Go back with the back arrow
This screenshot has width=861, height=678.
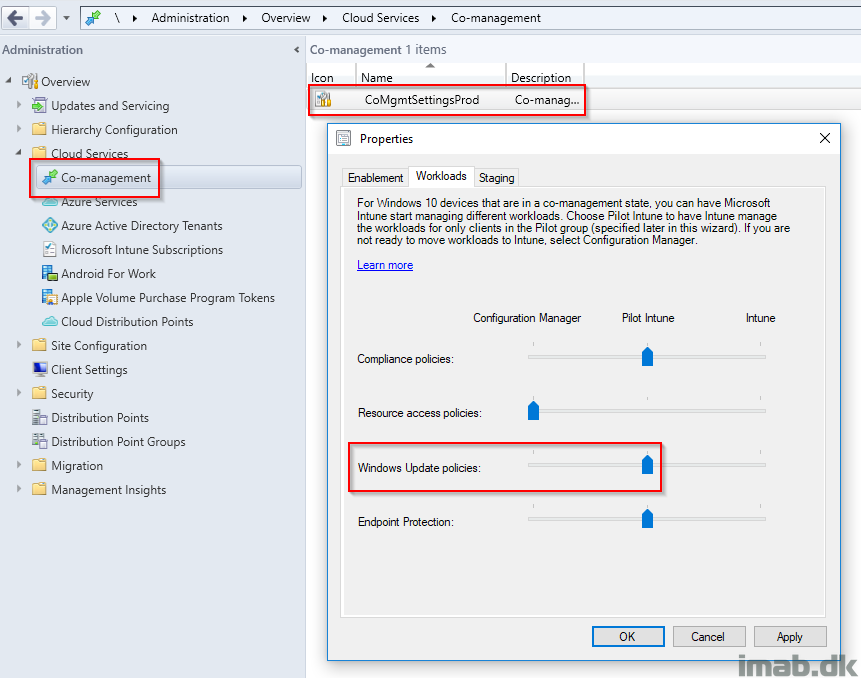click(x=15, y=18)
